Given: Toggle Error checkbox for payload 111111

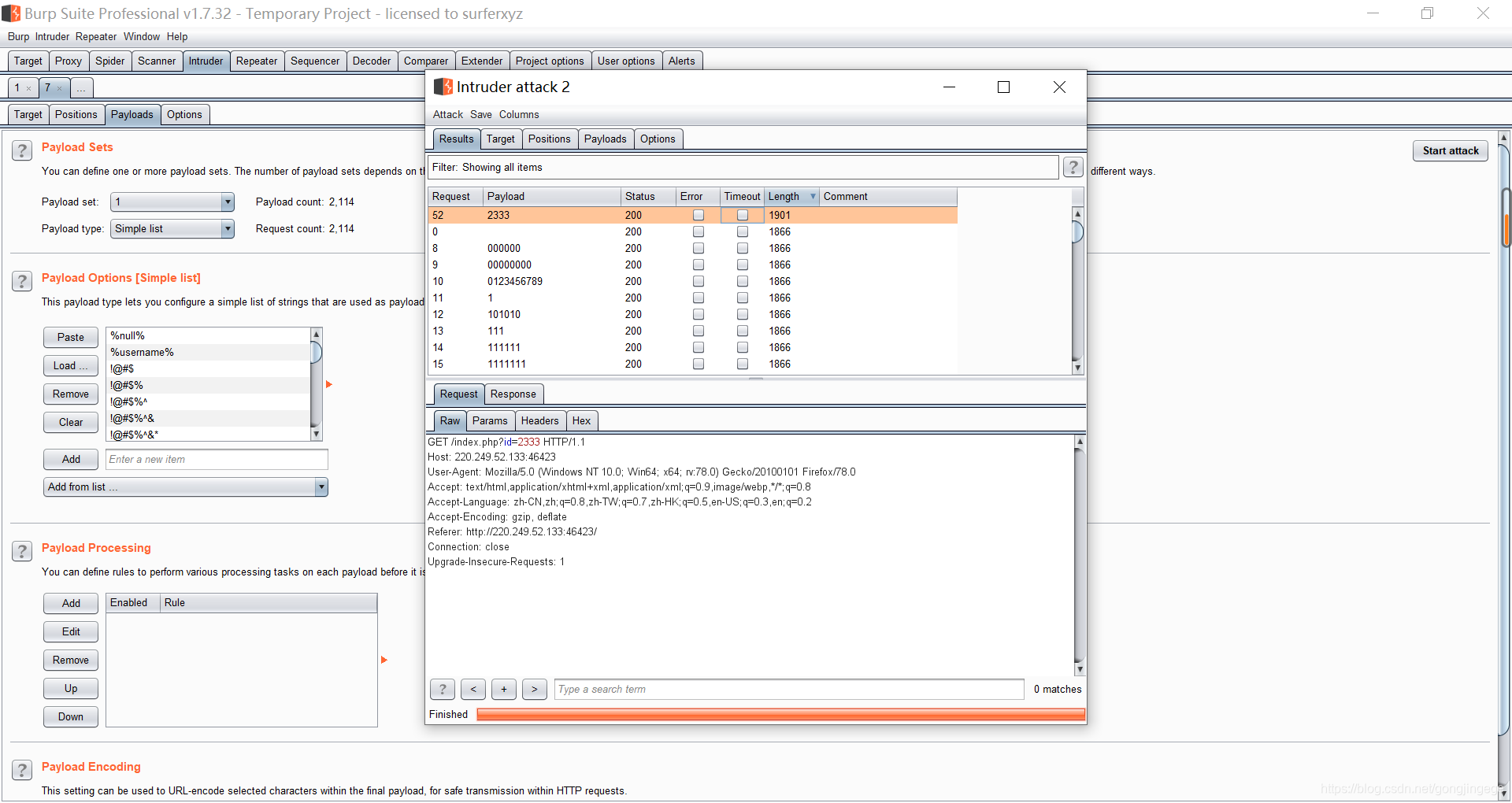Looking at the screenshot, I should (x=699, y=347).
